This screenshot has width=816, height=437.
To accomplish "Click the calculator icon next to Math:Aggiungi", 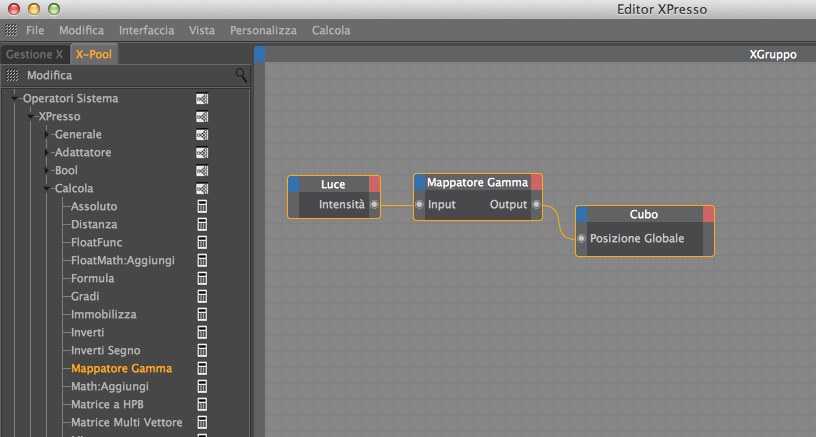I will (202, 387).
